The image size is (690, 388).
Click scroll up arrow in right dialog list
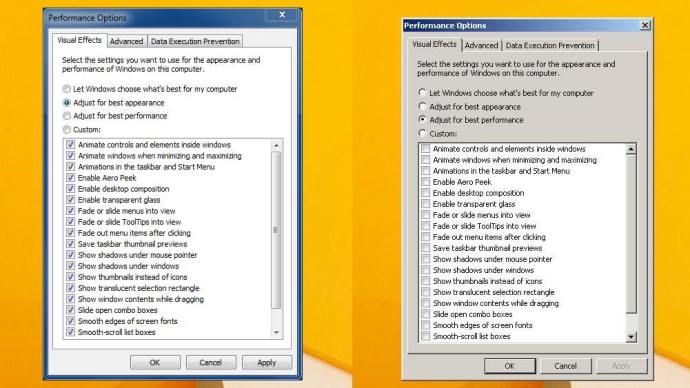tap(631, 150)
